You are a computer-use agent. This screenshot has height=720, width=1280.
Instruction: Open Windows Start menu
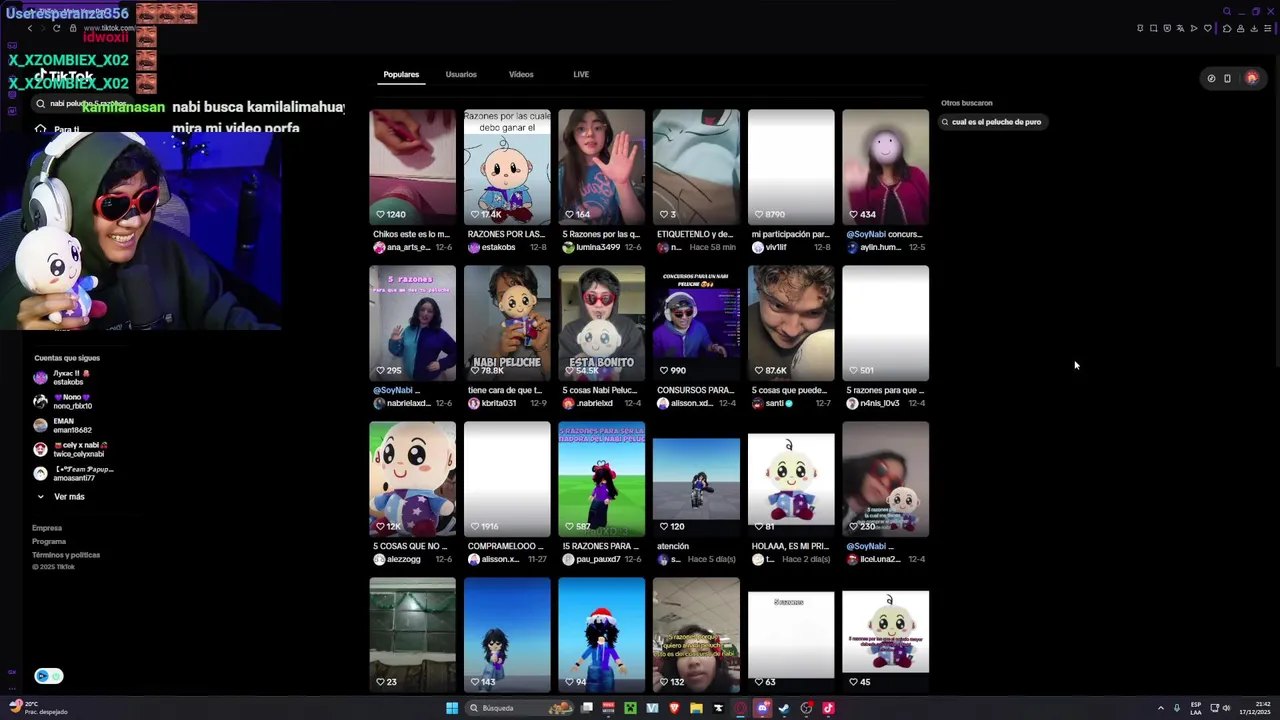point(452,708)
